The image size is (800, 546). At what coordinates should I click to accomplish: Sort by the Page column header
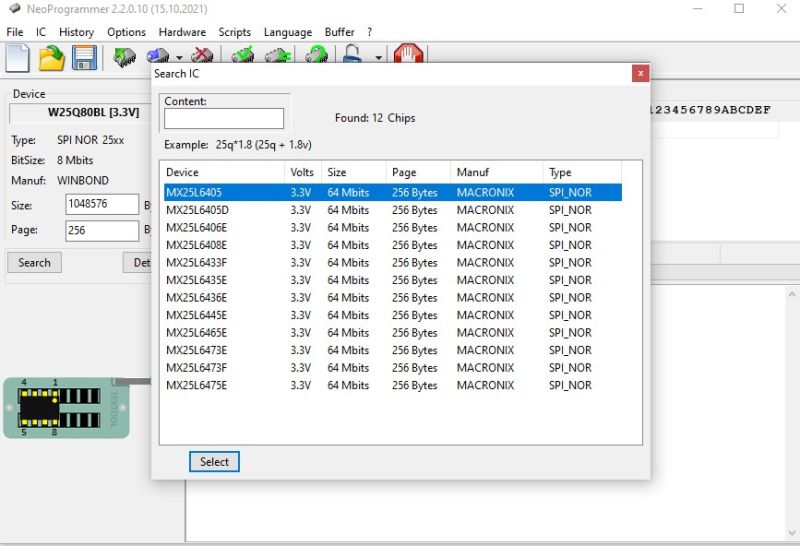click(419, 172)
